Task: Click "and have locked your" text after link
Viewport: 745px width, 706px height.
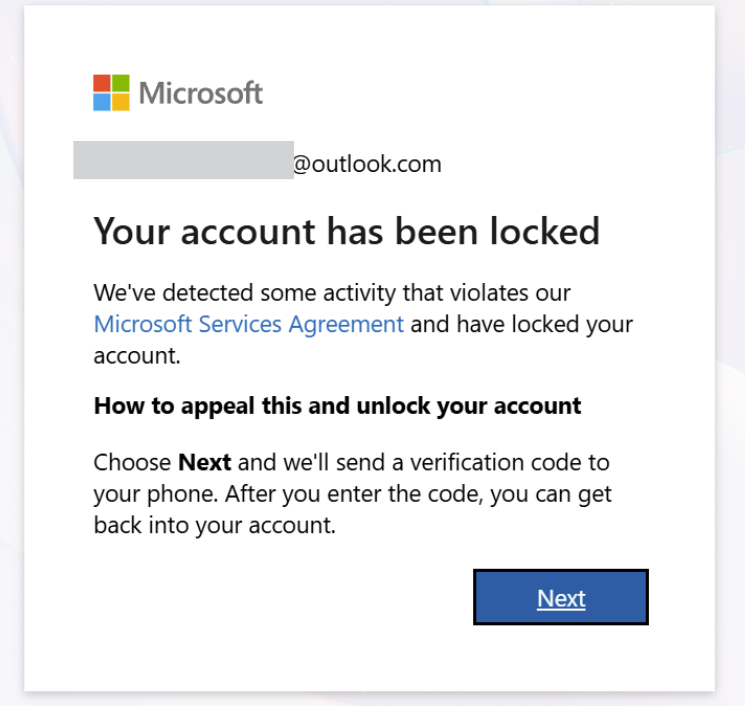Action: point(521,324)
